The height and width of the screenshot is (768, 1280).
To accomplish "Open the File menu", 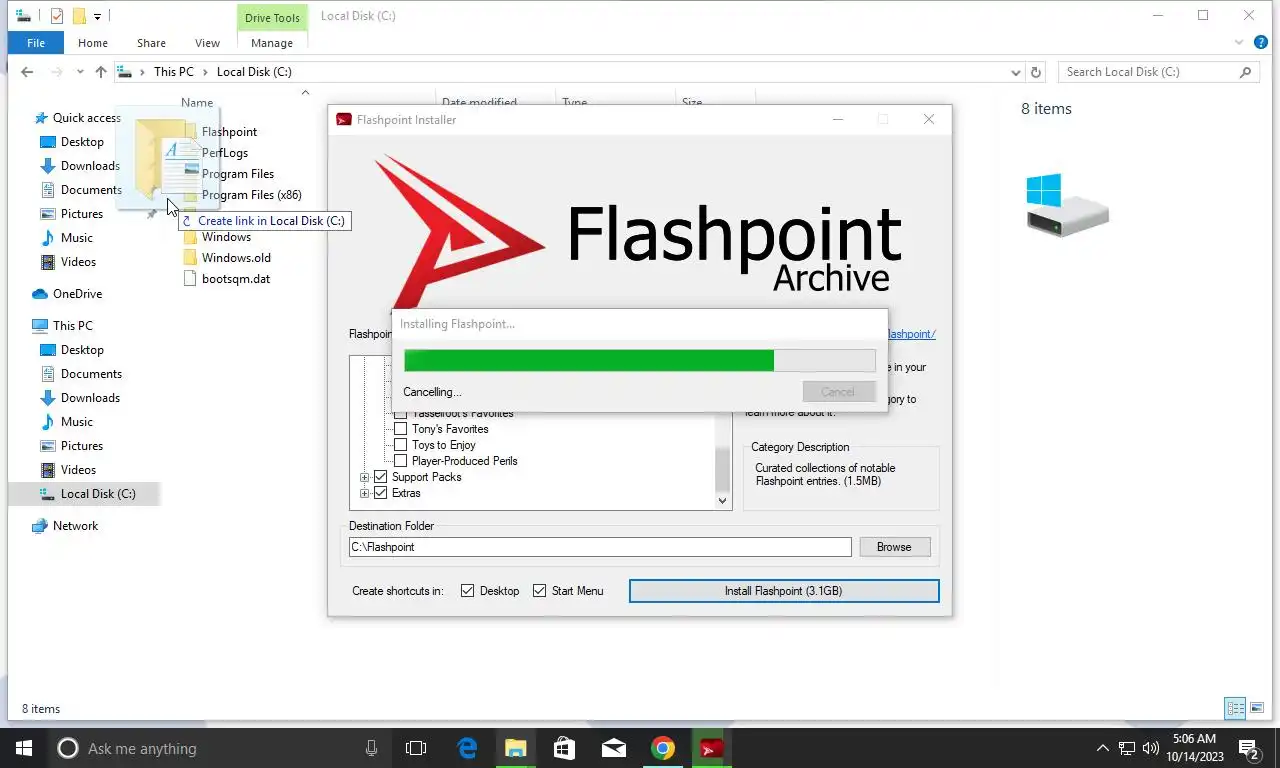I will coord(36,43).
